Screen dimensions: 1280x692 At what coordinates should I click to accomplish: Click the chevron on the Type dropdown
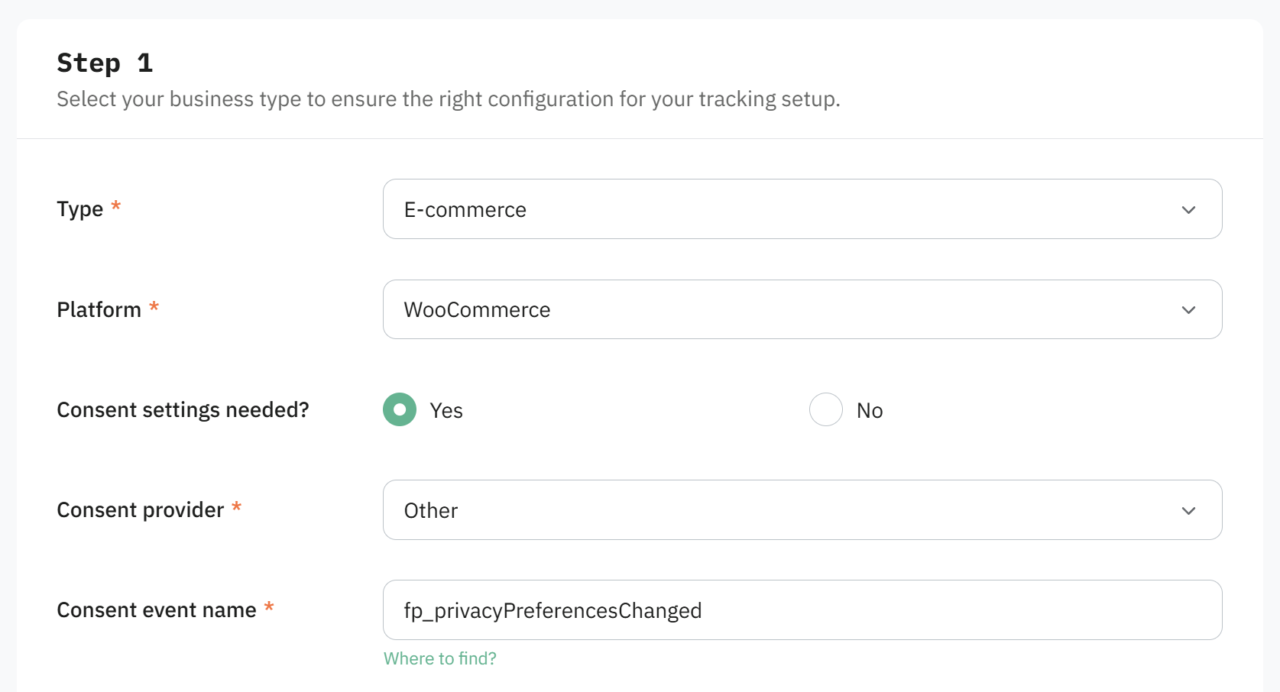click(x=1188, y=209)
